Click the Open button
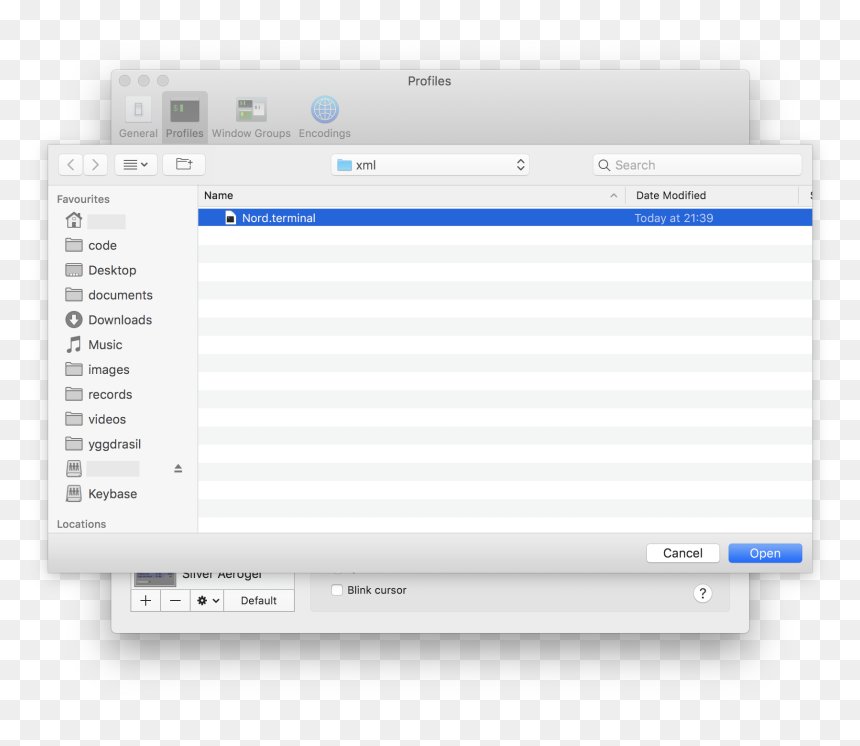The height and width of the screenshot is (746, 860). [x=765, y=553]
